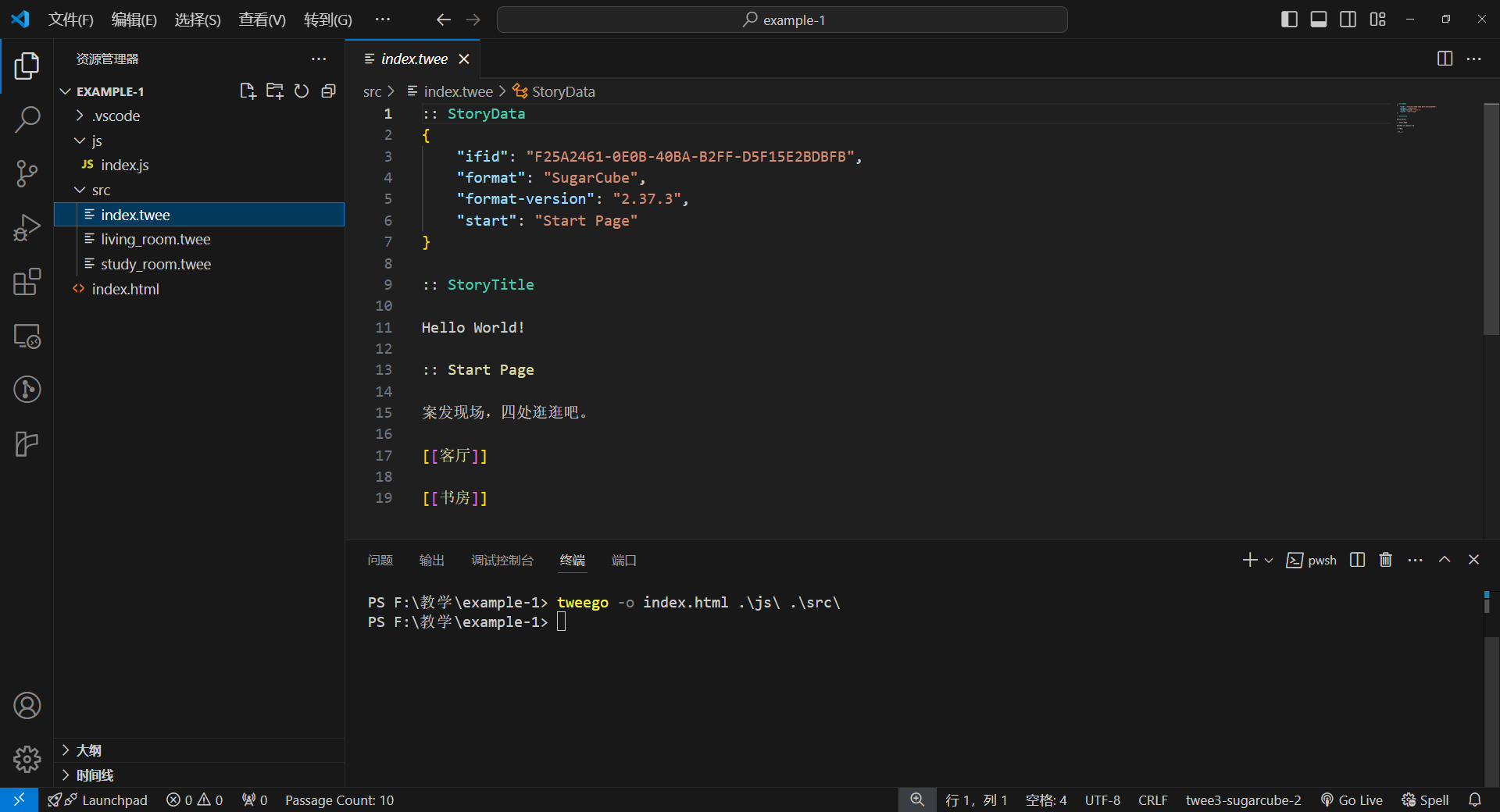Open the Accounts menu icon
Viewport: 1500px width, 812px height.
tap(27, 705)
